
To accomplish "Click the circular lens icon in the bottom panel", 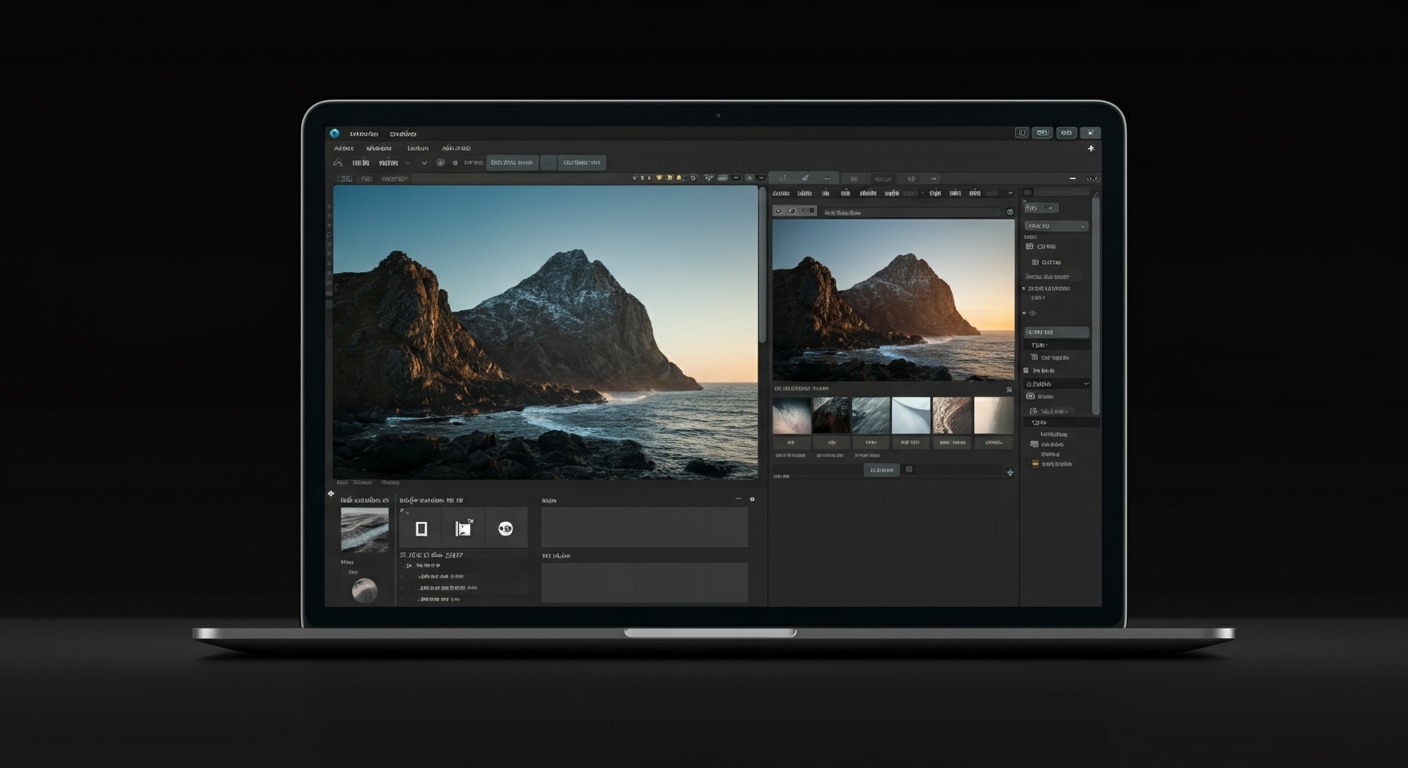I will click(505, 529).
